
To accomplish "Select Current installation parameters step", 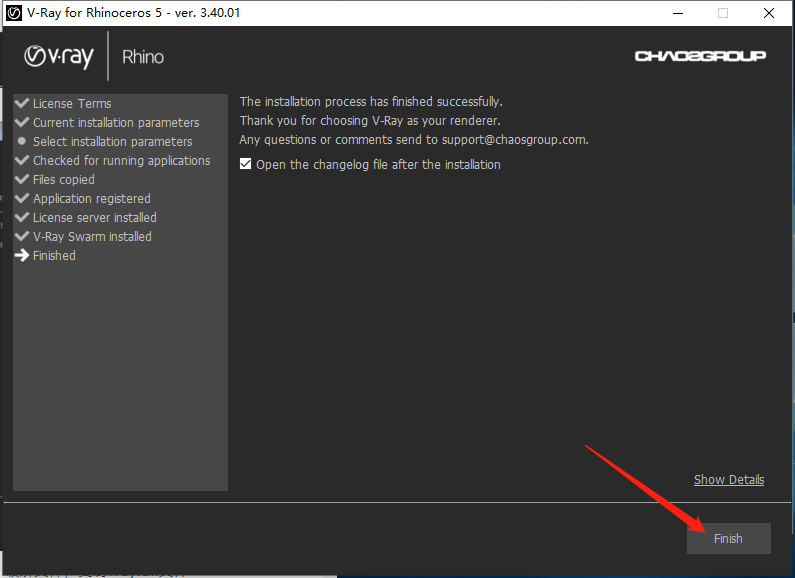I will coord(116,123).
